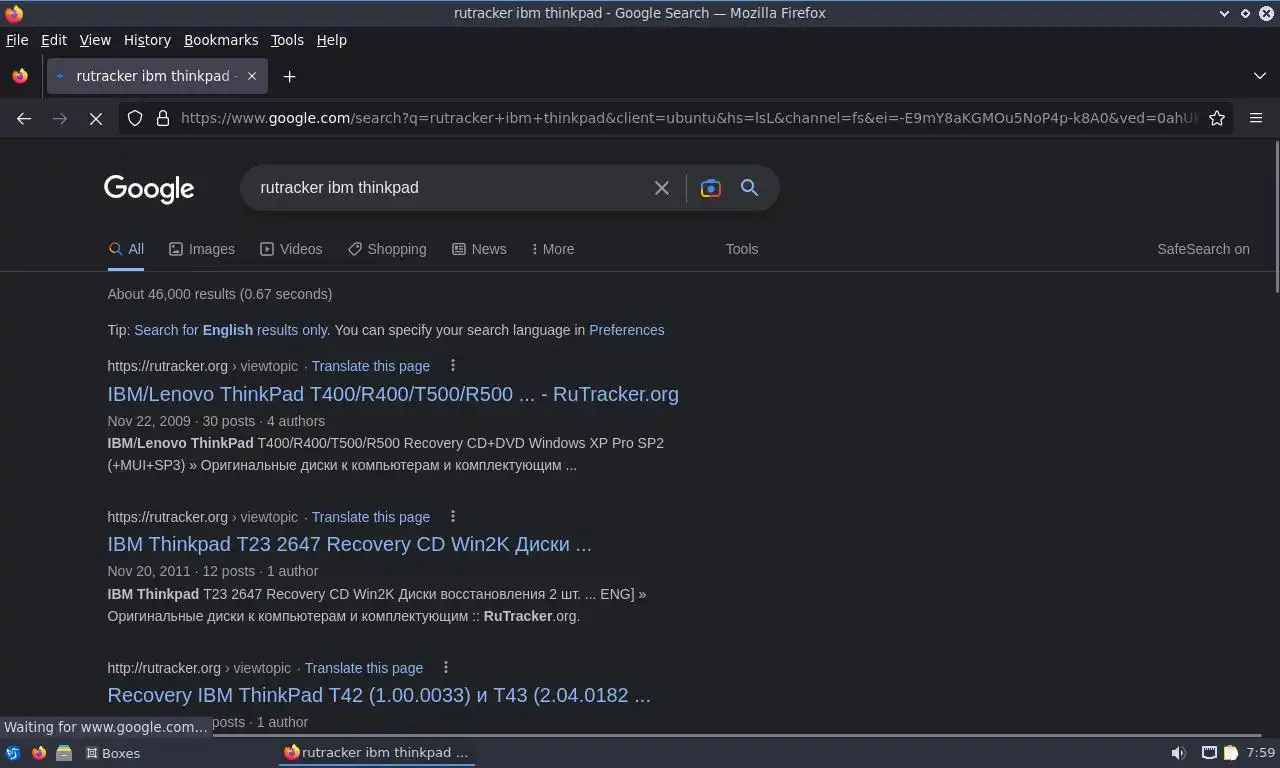Launch Firefox from the taskbar launcher
This screenshot has width=1280, height=768.
tap(39, 753)
